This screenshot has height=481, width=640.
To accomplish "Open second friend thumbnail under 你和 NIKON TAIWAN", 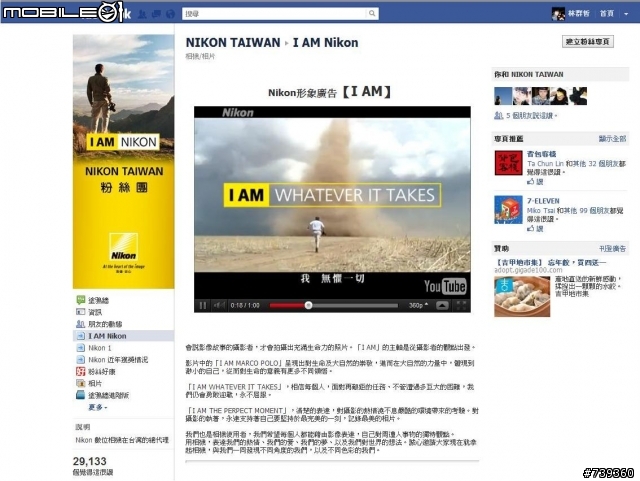I will [522, 96].
